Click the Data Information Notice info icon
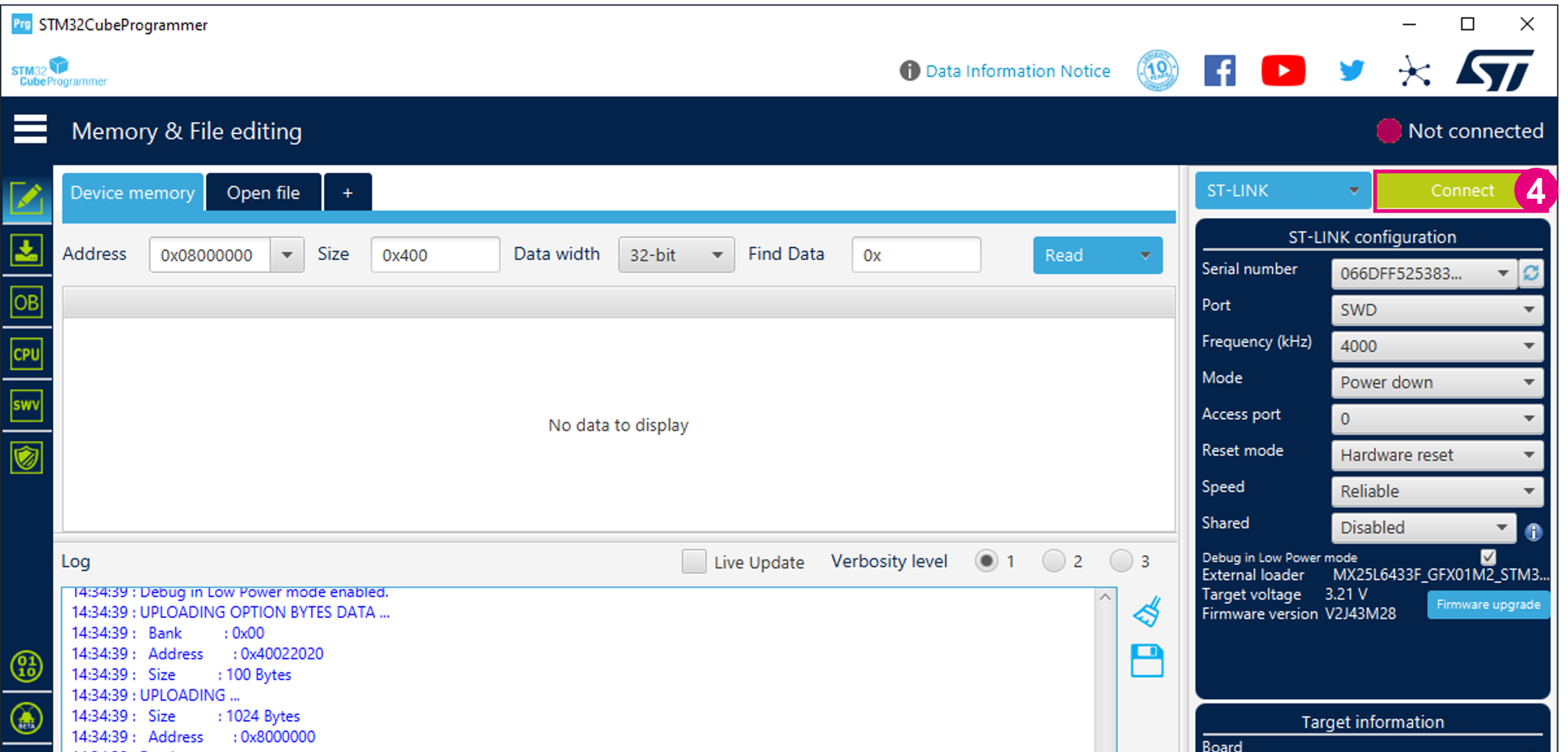 pos(910,71)
